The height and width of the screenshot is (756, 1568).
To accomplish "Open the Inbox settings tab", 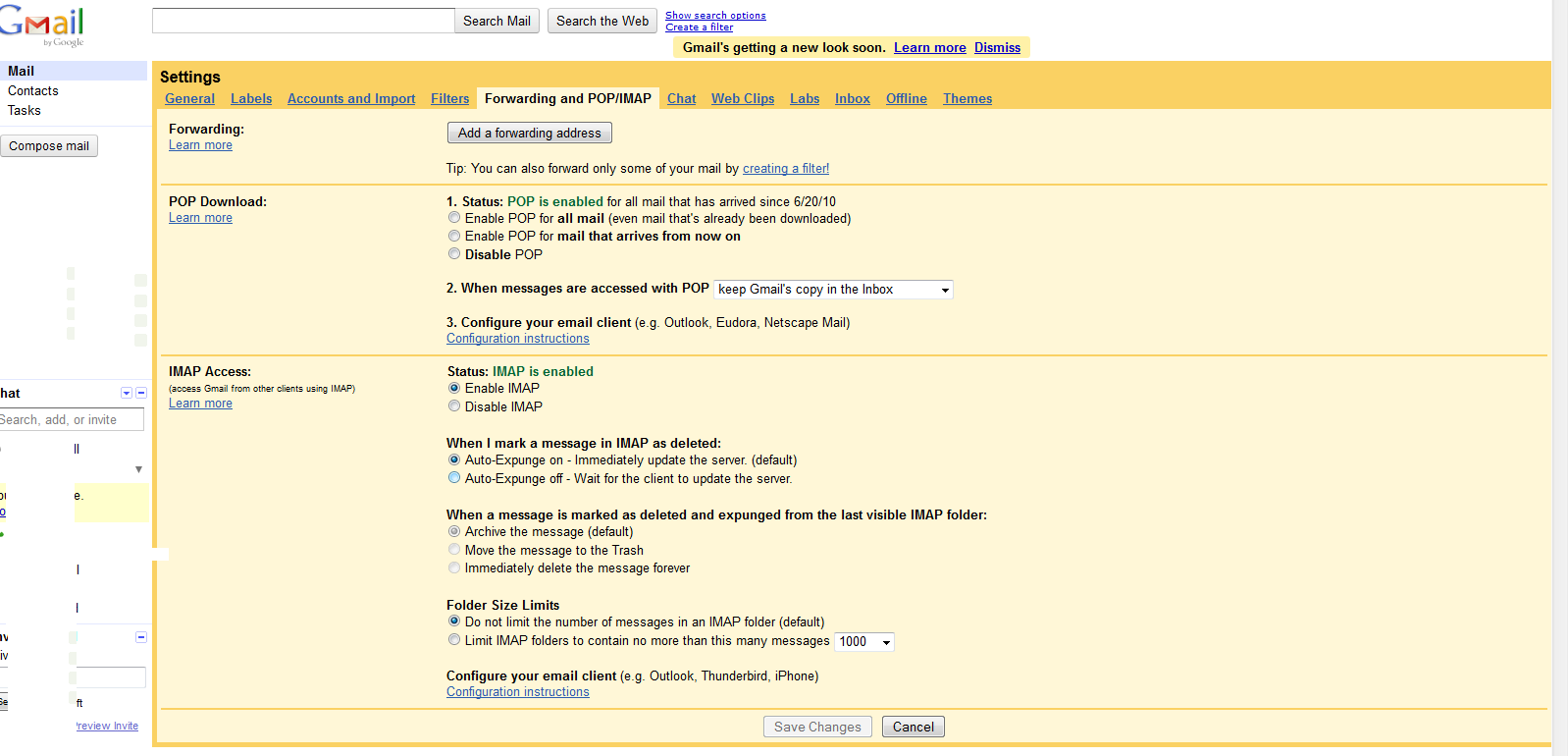I will 853,98.
